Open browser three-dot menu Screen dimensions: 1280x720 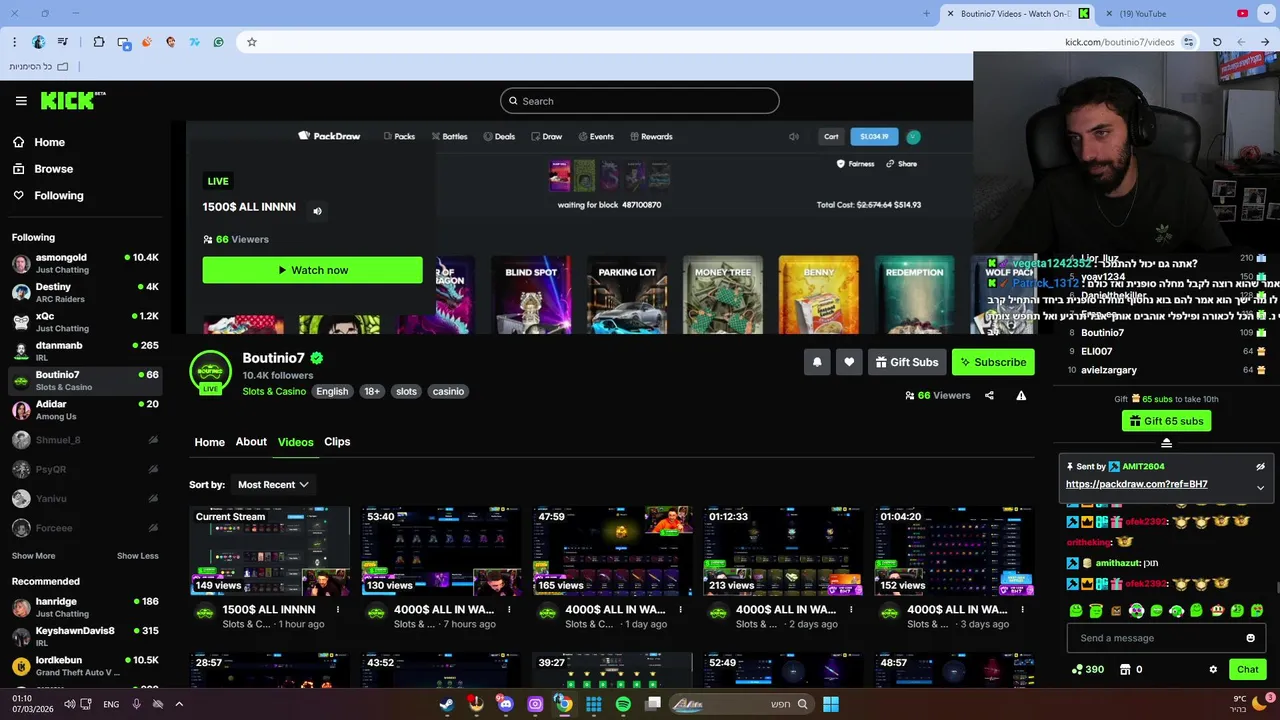(x=14, y=42)
